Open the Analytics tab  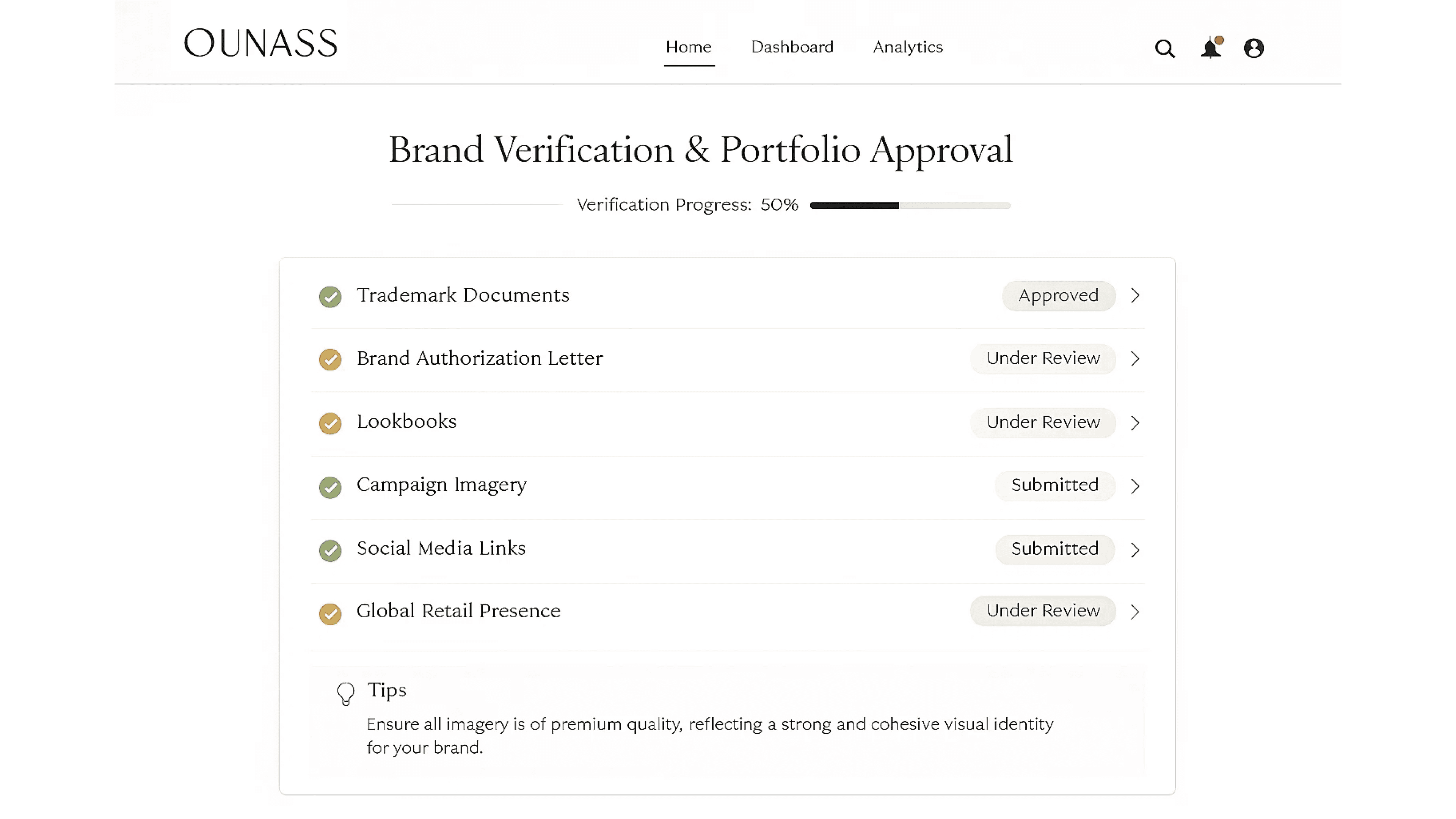pyautogui.click(x=908, y=47)
